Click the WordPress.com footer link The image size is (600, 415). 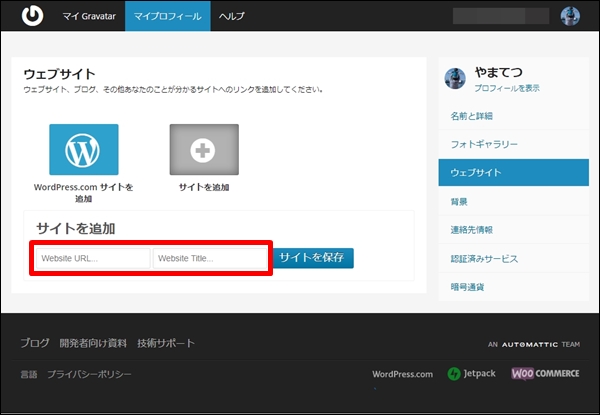[x=403, y=374]
